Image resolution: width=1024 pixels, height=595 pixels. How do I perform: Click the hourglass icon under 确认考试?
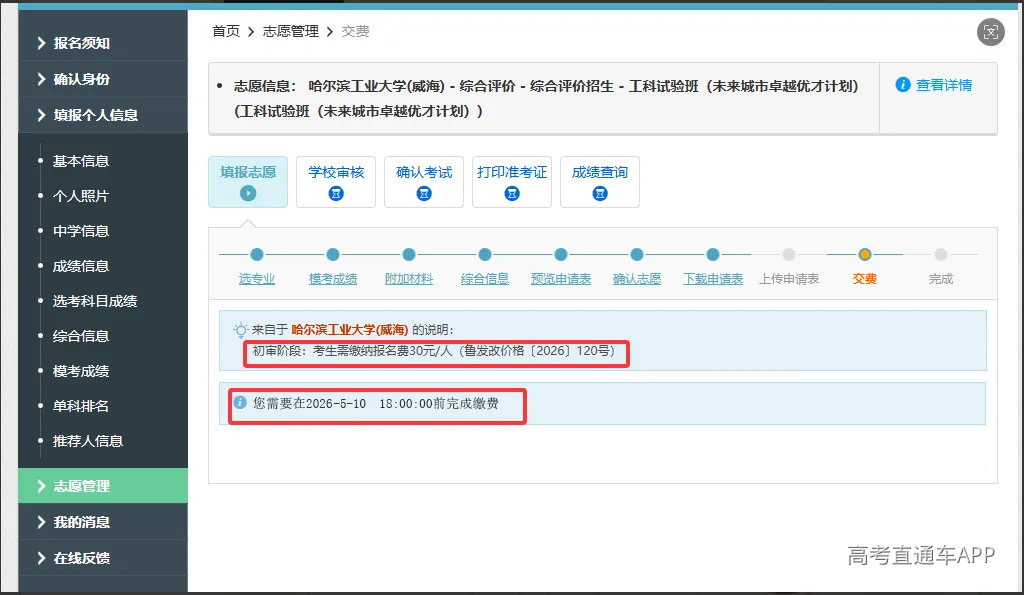(x=424, y=193)
